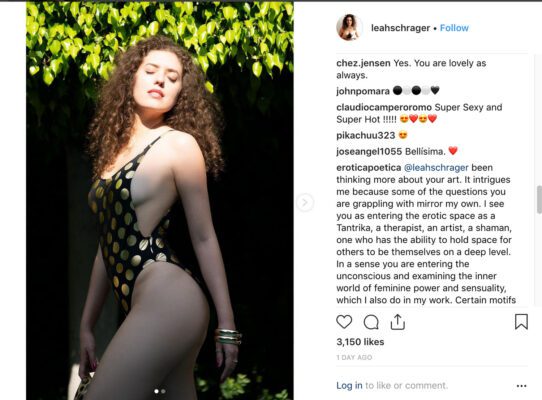Open claudiocamperoromo commenter profile
The height and width of the screenshot is (400, 542).
pyautogui.click(x=384, y=108)
